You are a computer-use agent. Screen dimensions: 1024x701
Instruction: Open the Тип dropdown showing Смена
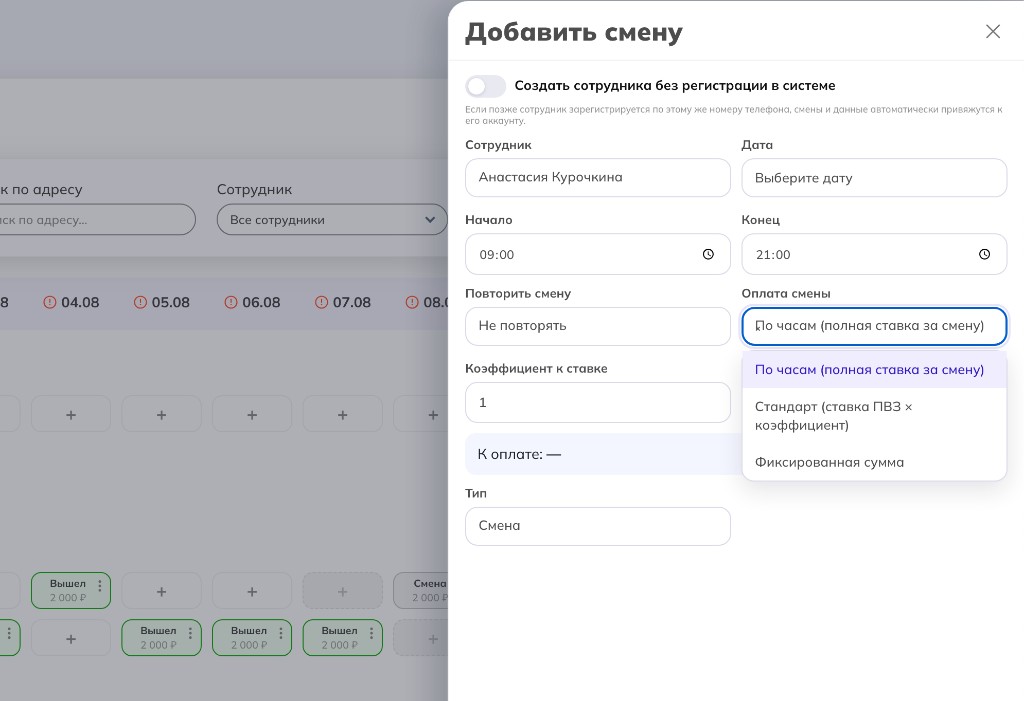[x=598, y=527]
